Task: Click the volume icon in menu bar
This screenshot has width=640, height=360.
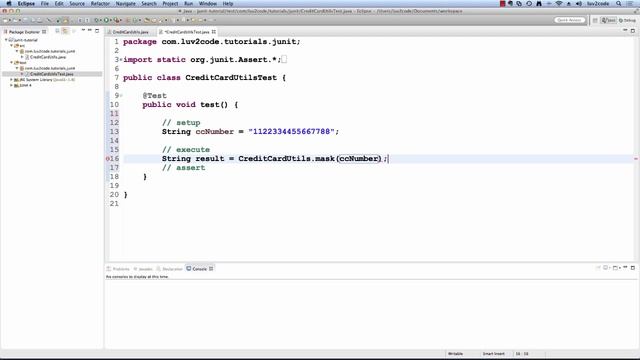Action: [x=579, y=4]
